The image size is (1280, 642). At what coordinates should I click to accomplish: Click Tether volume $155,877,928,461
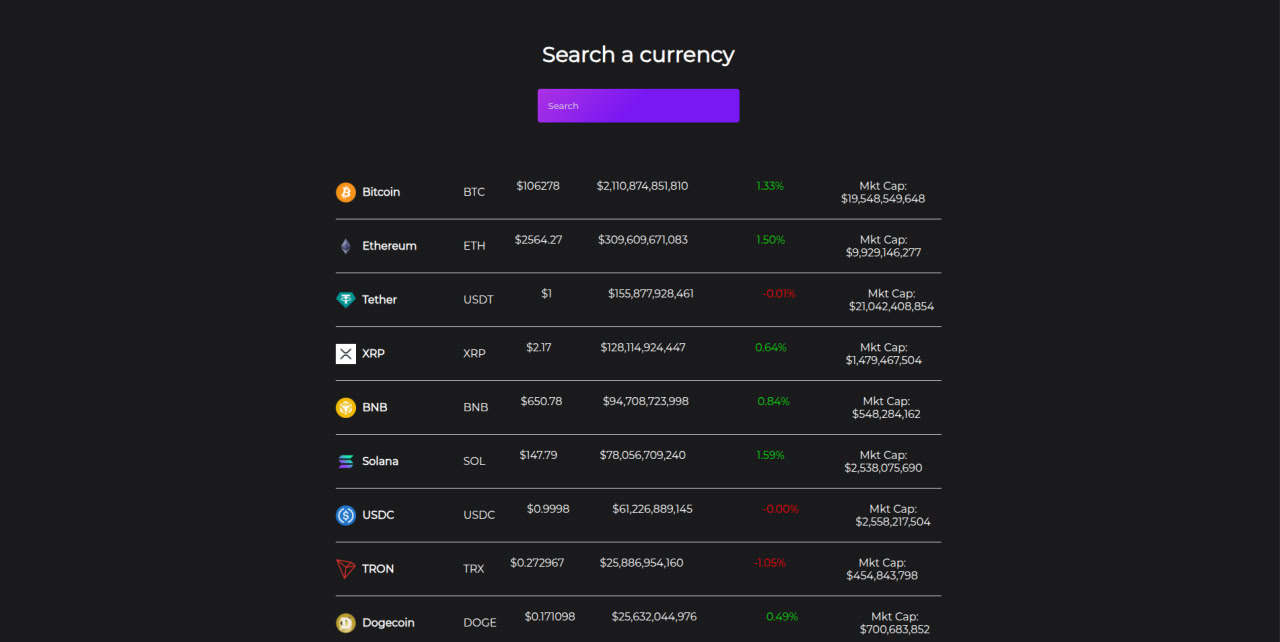click(651, 294)
